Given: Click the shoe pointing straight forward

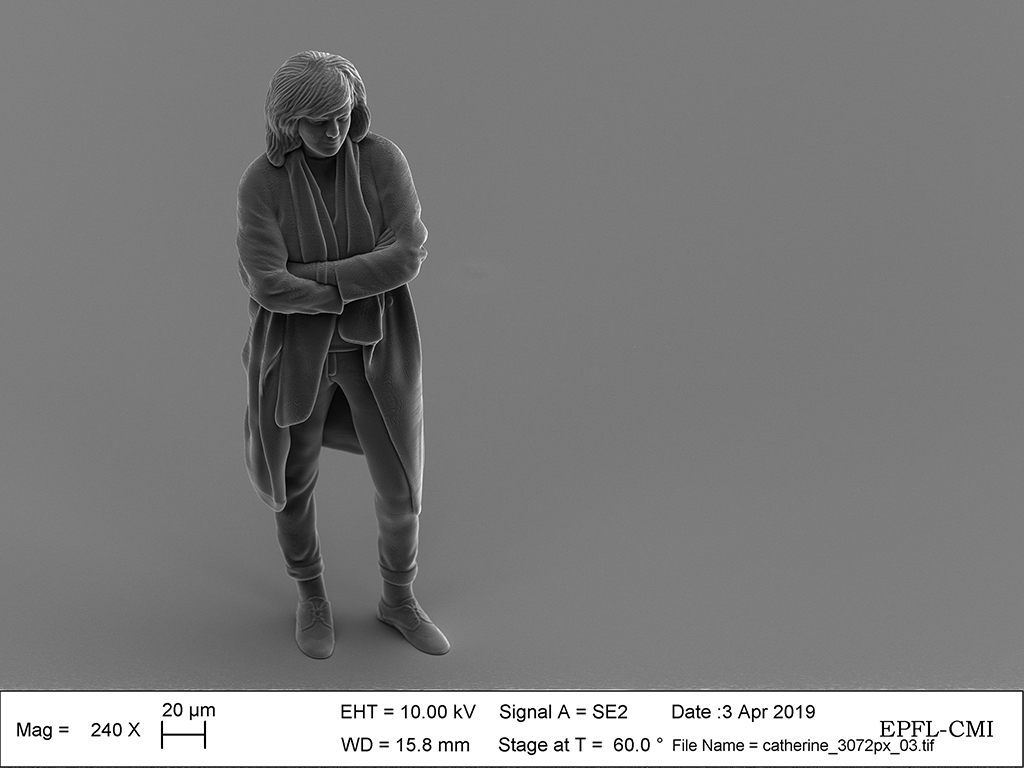Looking at the screenshot, I should click(315, 628).
